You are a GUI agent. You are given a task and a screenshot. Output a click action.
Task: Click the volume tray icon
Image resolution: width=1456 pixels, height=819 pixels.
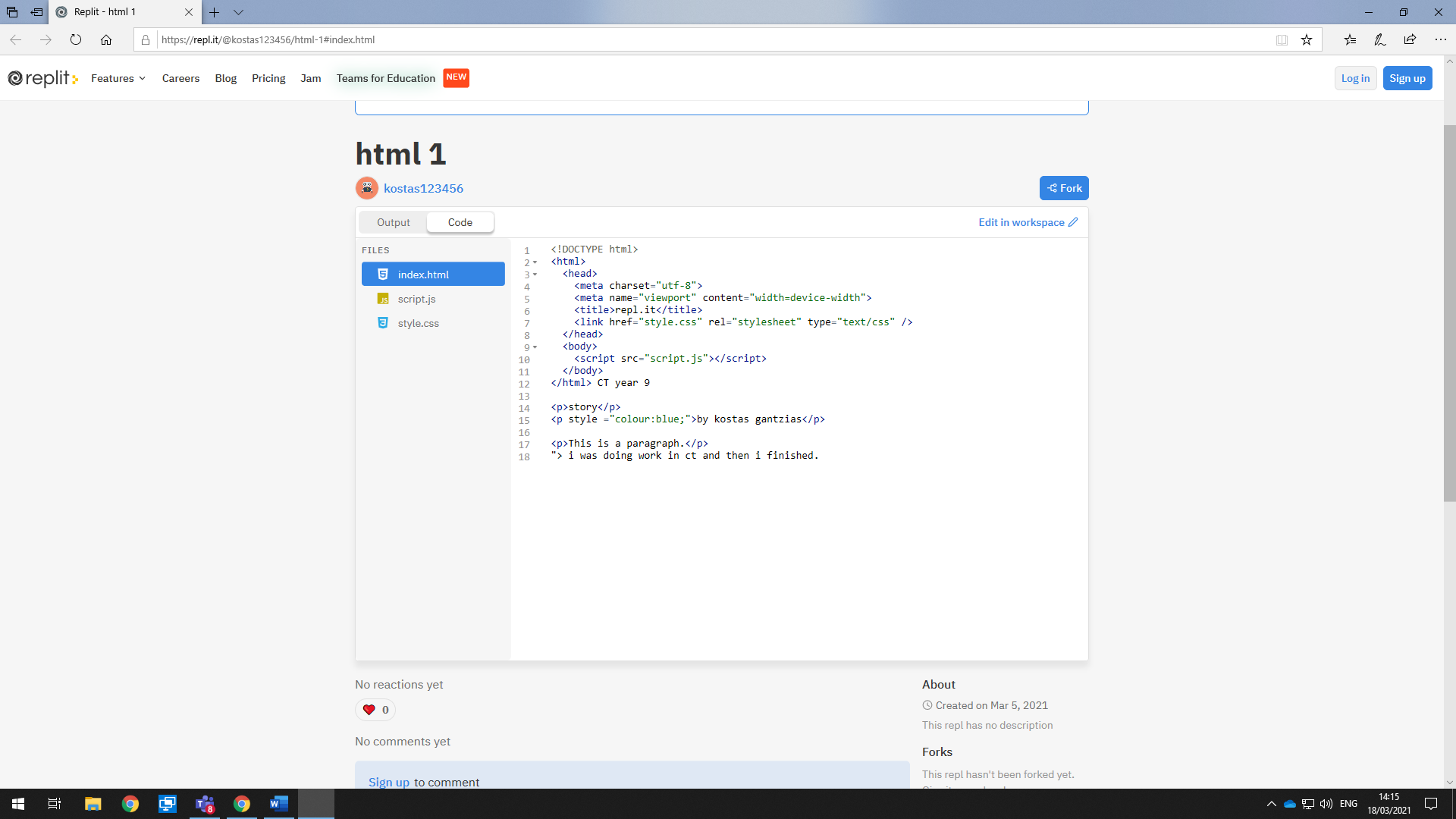click(x=1326, y=804)
